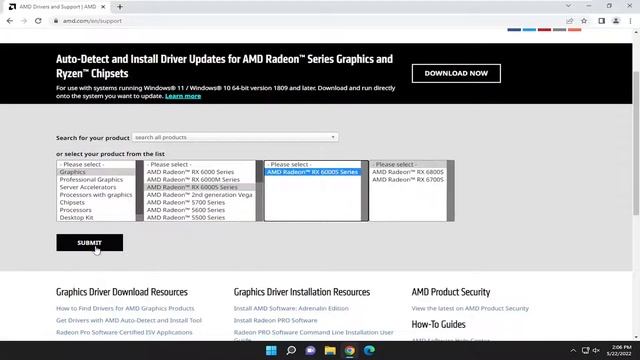Select Chipsets in the category list

tap(96, 202)
